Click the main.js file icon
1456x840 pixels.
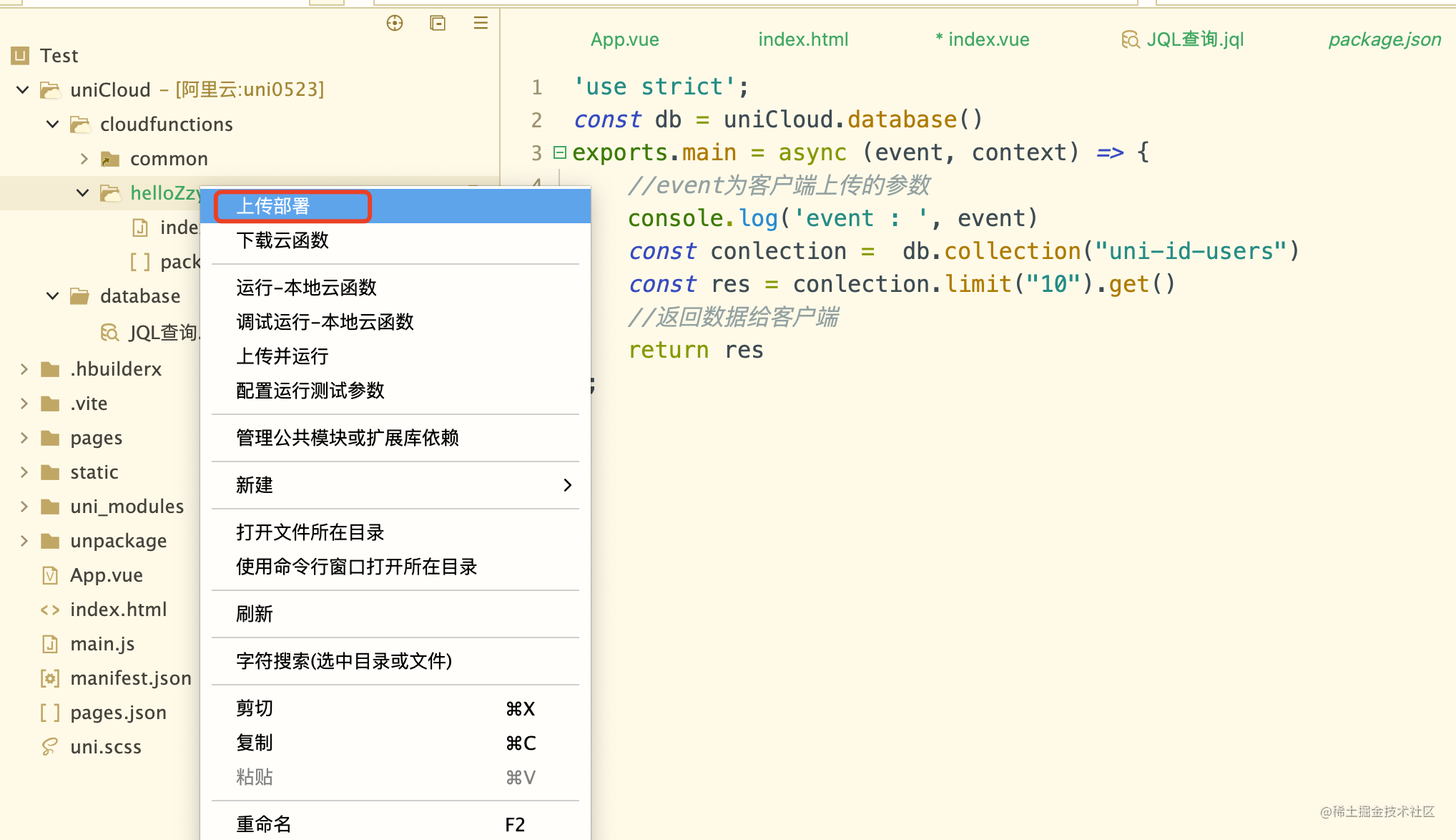tap(50, 644)
